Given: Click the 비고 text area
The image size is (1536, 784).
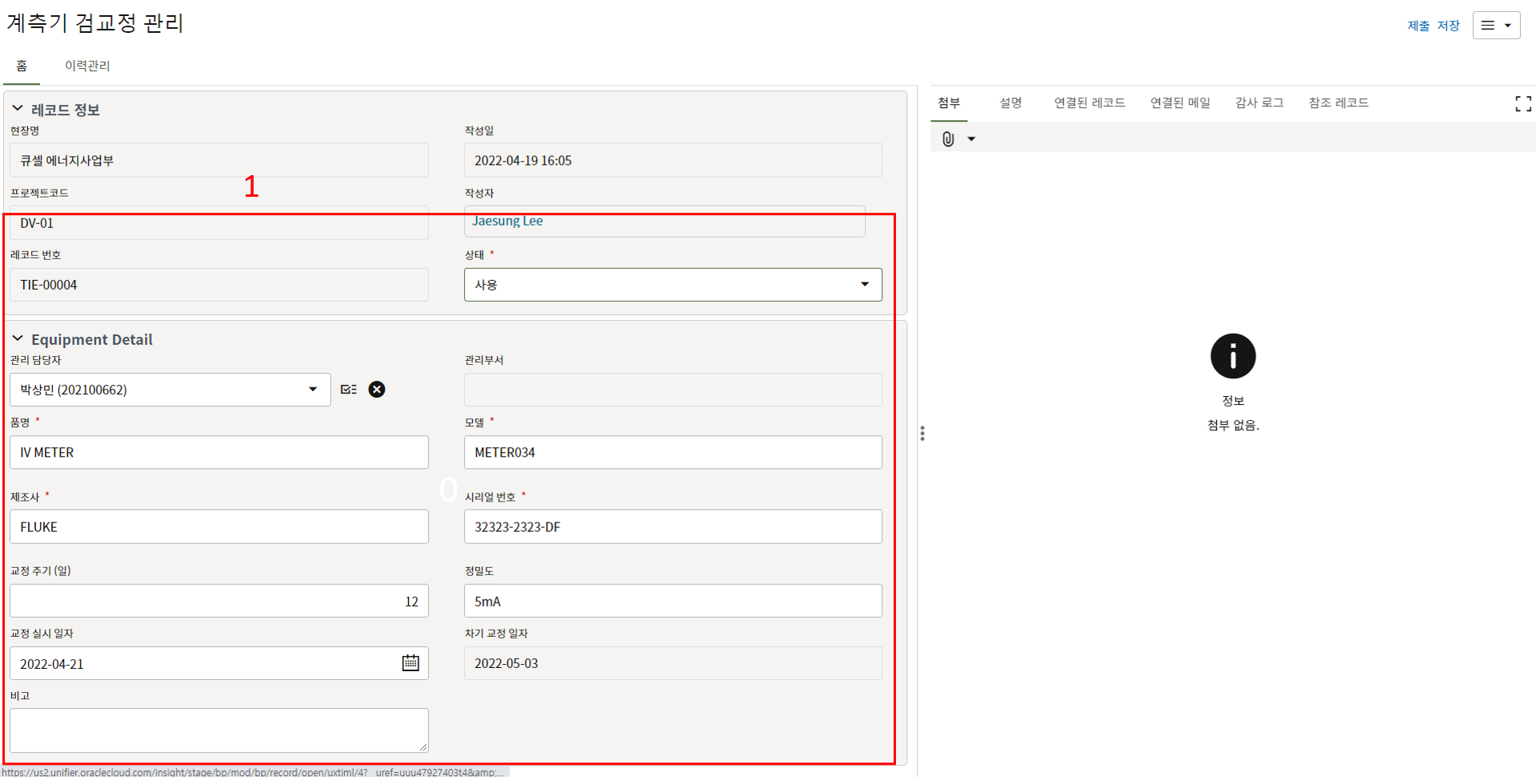Looking at the screenshot, I should pos(218,730).
